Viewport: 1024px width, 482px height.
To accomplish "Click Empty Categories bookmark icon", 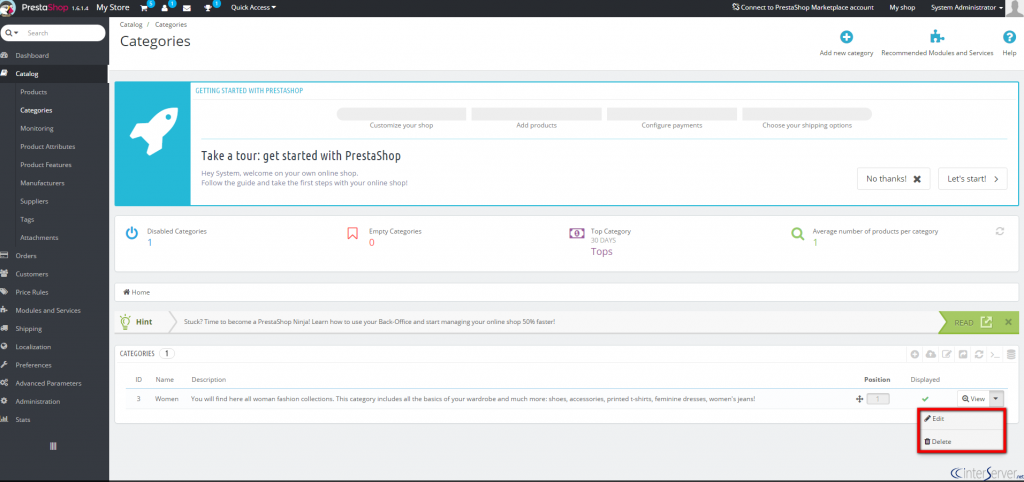I will pyautogui.click(x=353, y=233).
